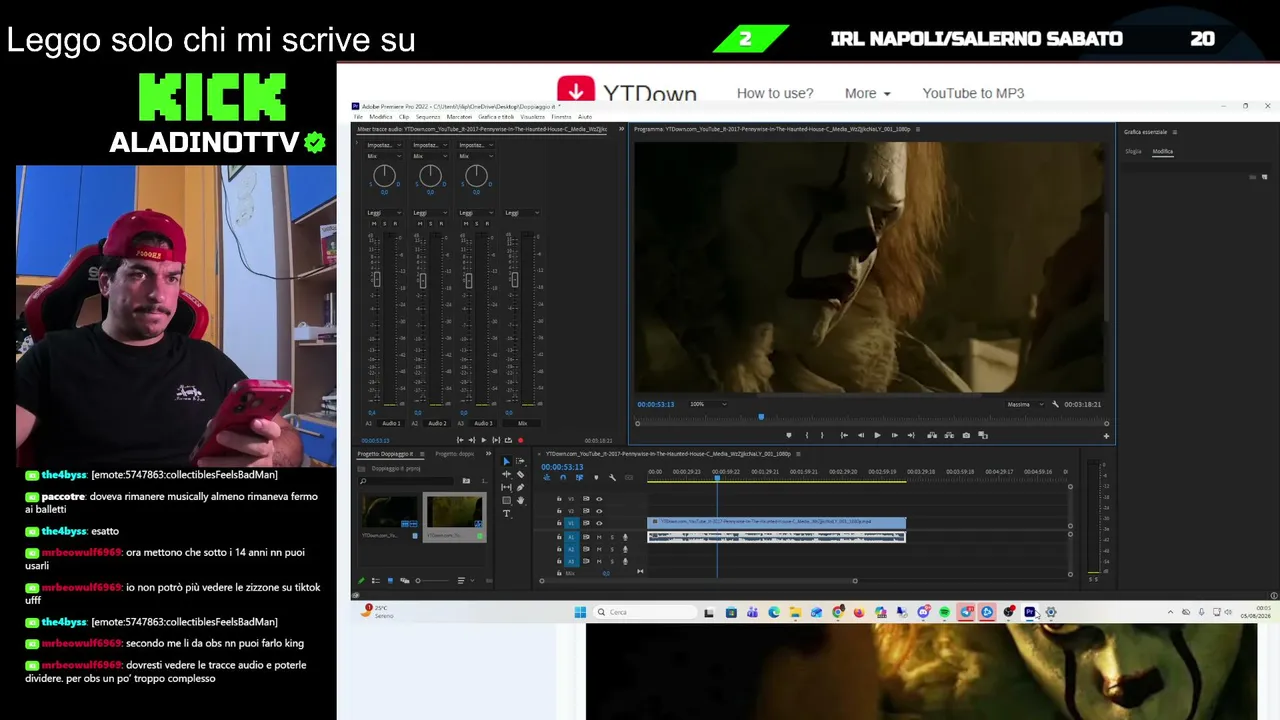Viewport: 1280px width, 720px height.
Task: Solo timeline track A2
Action: click(612, 549)
